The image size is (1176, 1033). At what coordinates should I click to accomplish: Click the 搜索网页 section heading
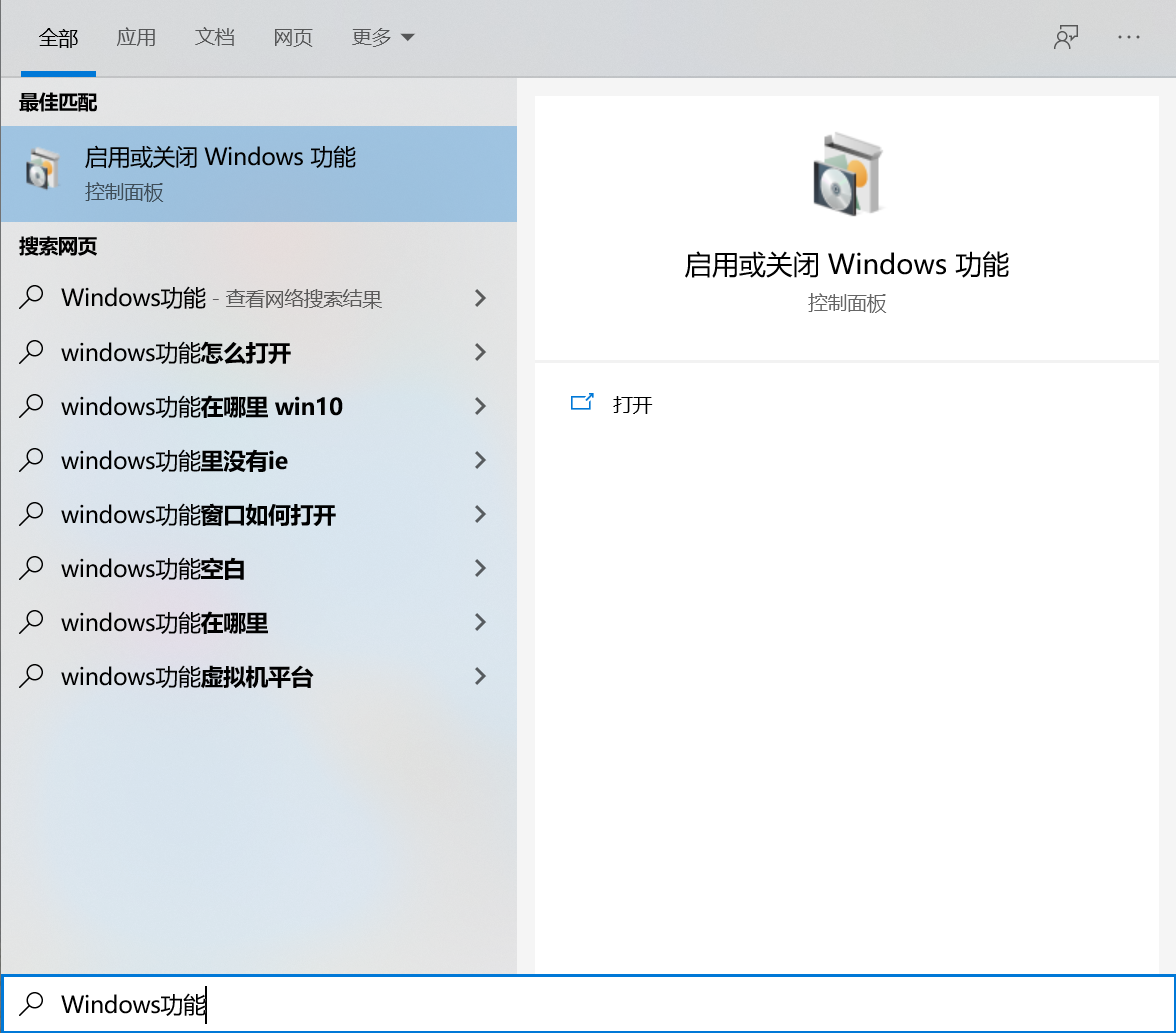click(58, 246)
